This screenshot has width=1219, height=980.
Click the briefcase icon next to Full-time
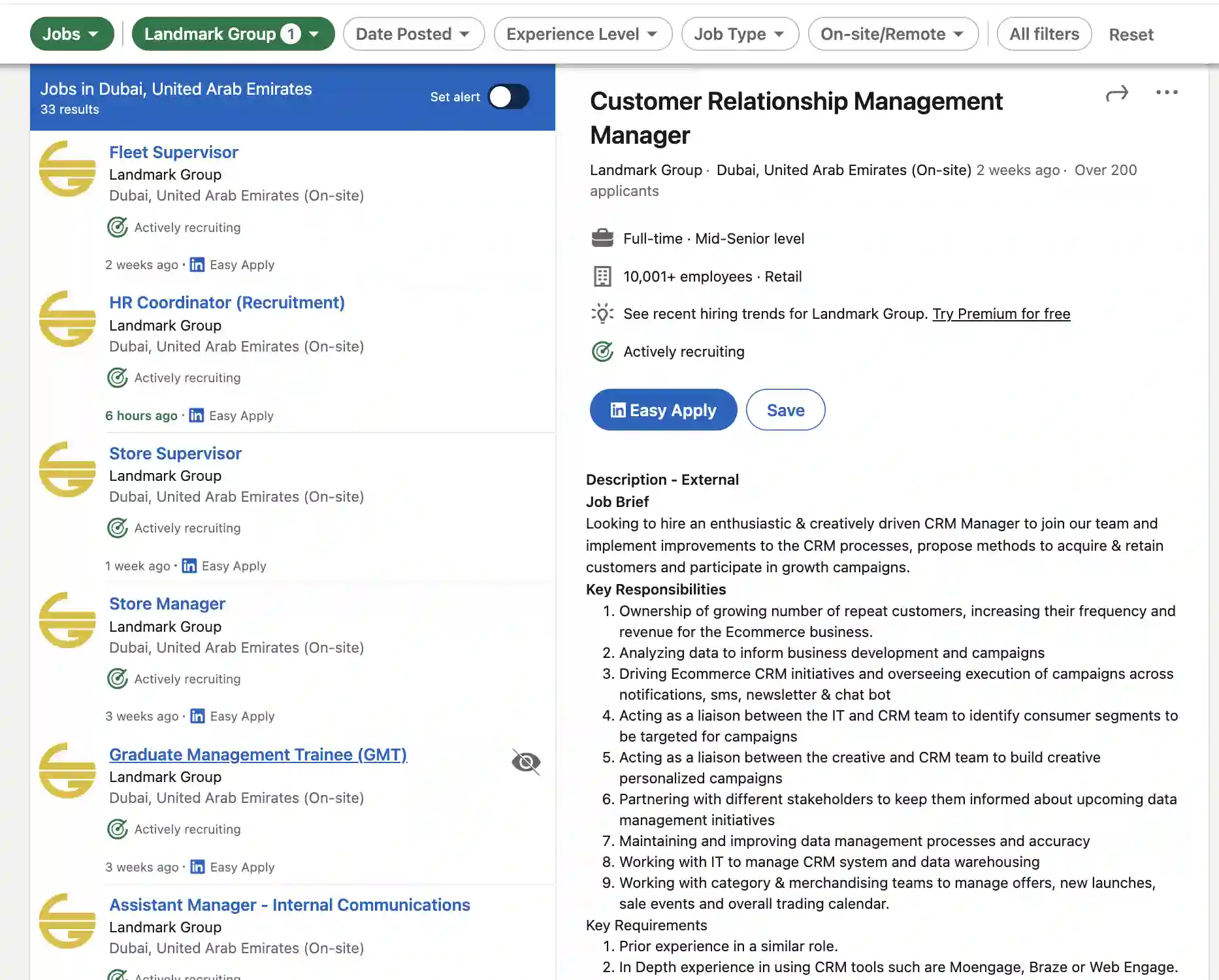[x=602, y=238]
